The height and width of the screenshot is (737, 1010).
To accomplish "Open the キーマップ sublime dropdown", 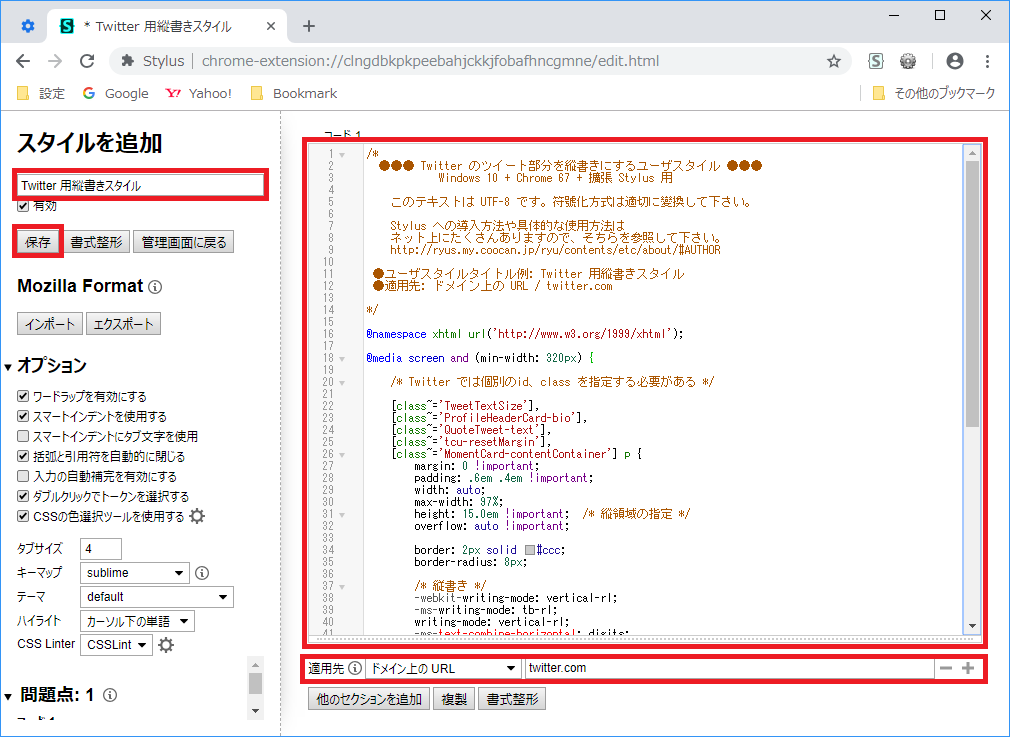I will (136, 573).
